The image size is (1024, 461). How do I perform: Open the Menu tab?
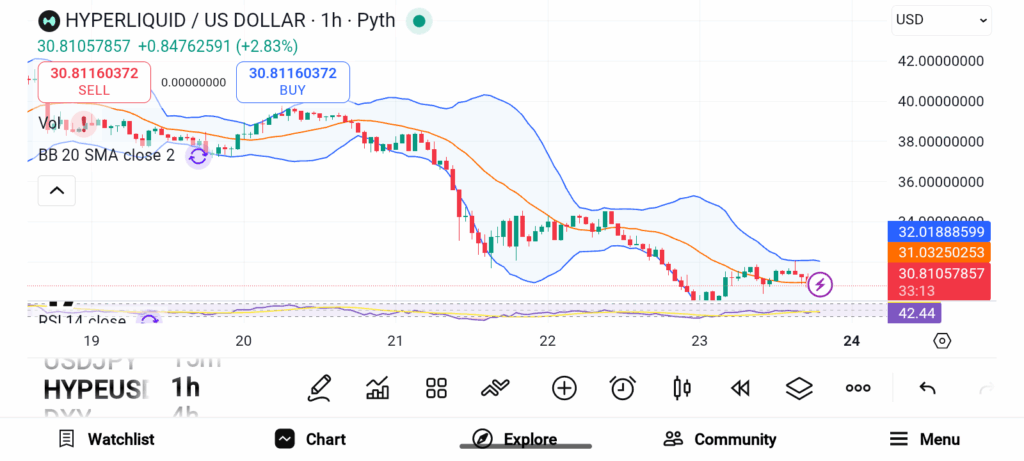(925, 439)
